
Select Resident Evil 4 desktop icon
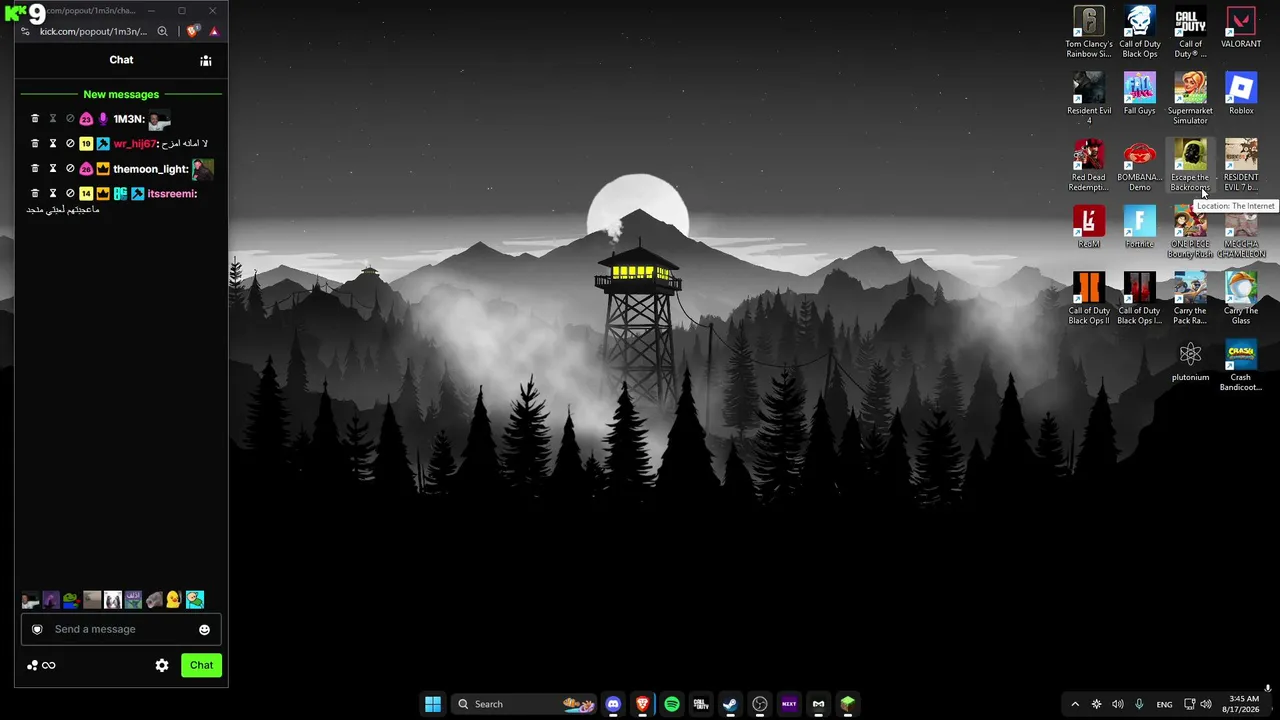(1089, 99)
